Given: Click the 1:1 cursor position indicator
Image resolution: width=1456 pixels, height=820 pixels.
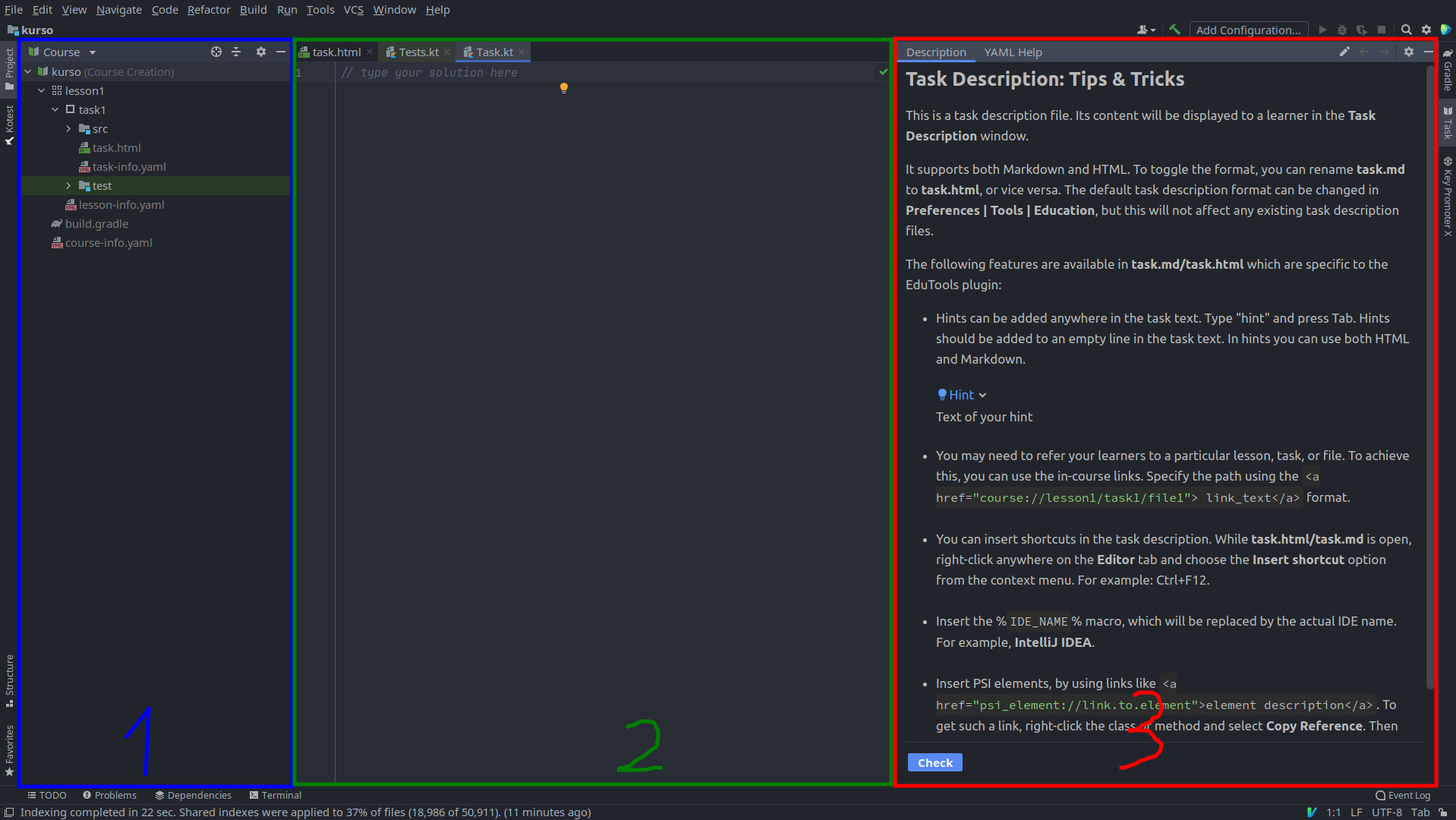Looking at the screenshot, I should click(1333, 812).
